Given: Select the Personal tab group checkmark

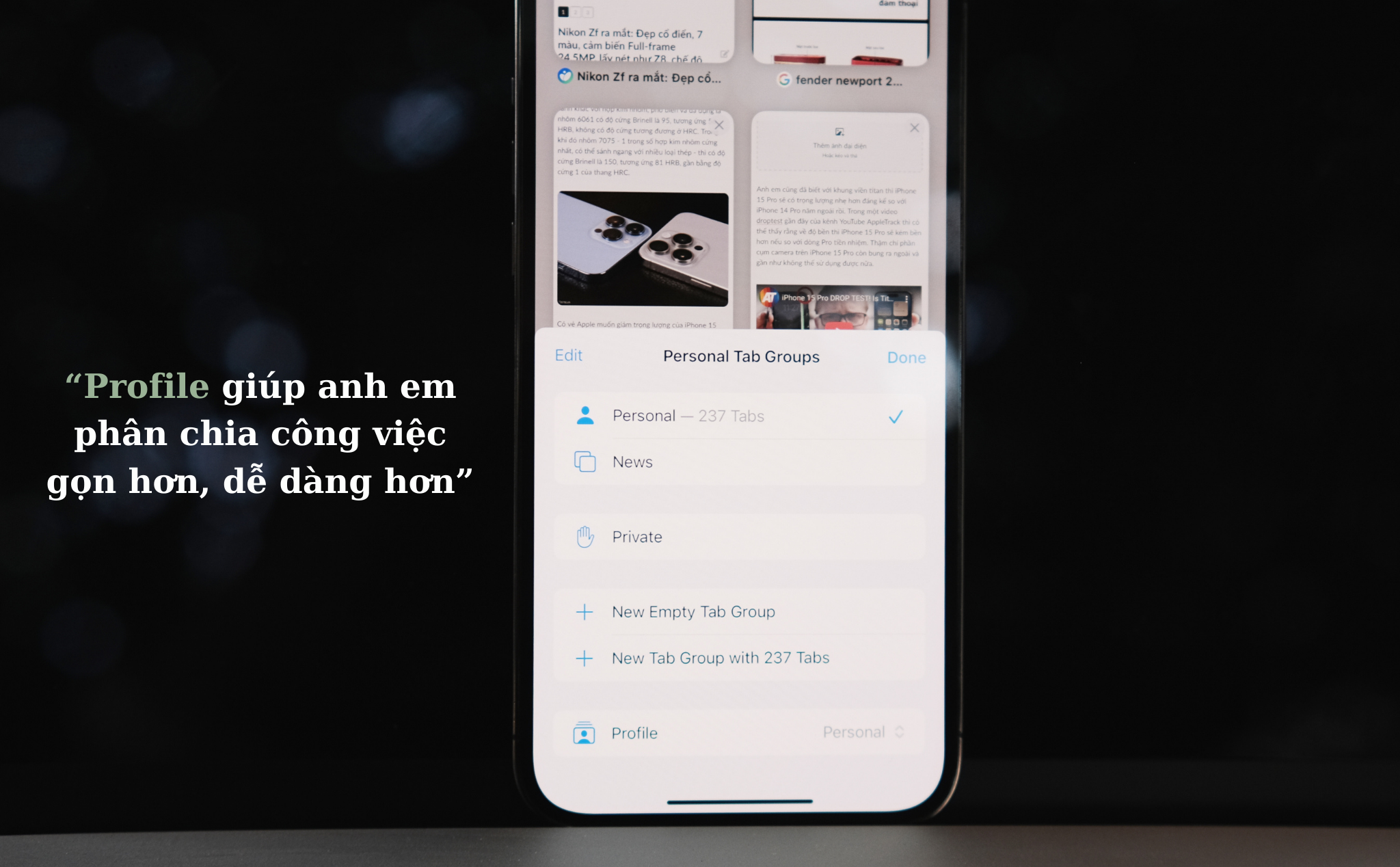Looking at the screenshot, I should click(896, 416).
